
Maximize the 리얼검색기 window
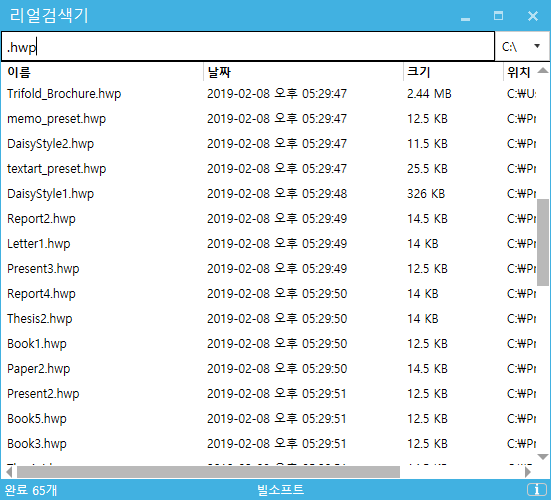(x=498, y=16)
